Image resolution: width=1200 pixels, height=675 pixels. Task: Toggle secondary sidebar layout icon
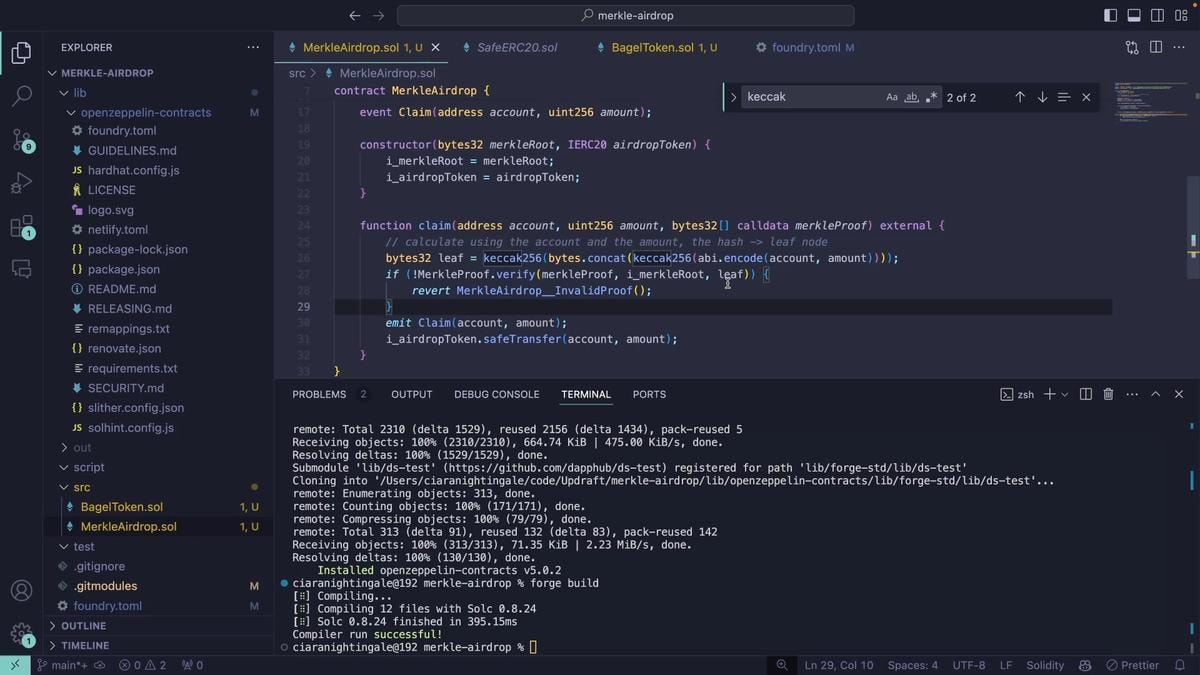1157,16
